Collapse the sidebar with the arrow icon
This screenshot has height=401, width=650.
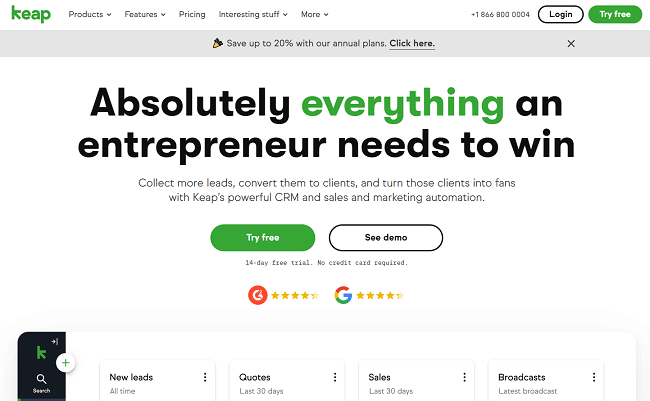(x=54, y=342)
